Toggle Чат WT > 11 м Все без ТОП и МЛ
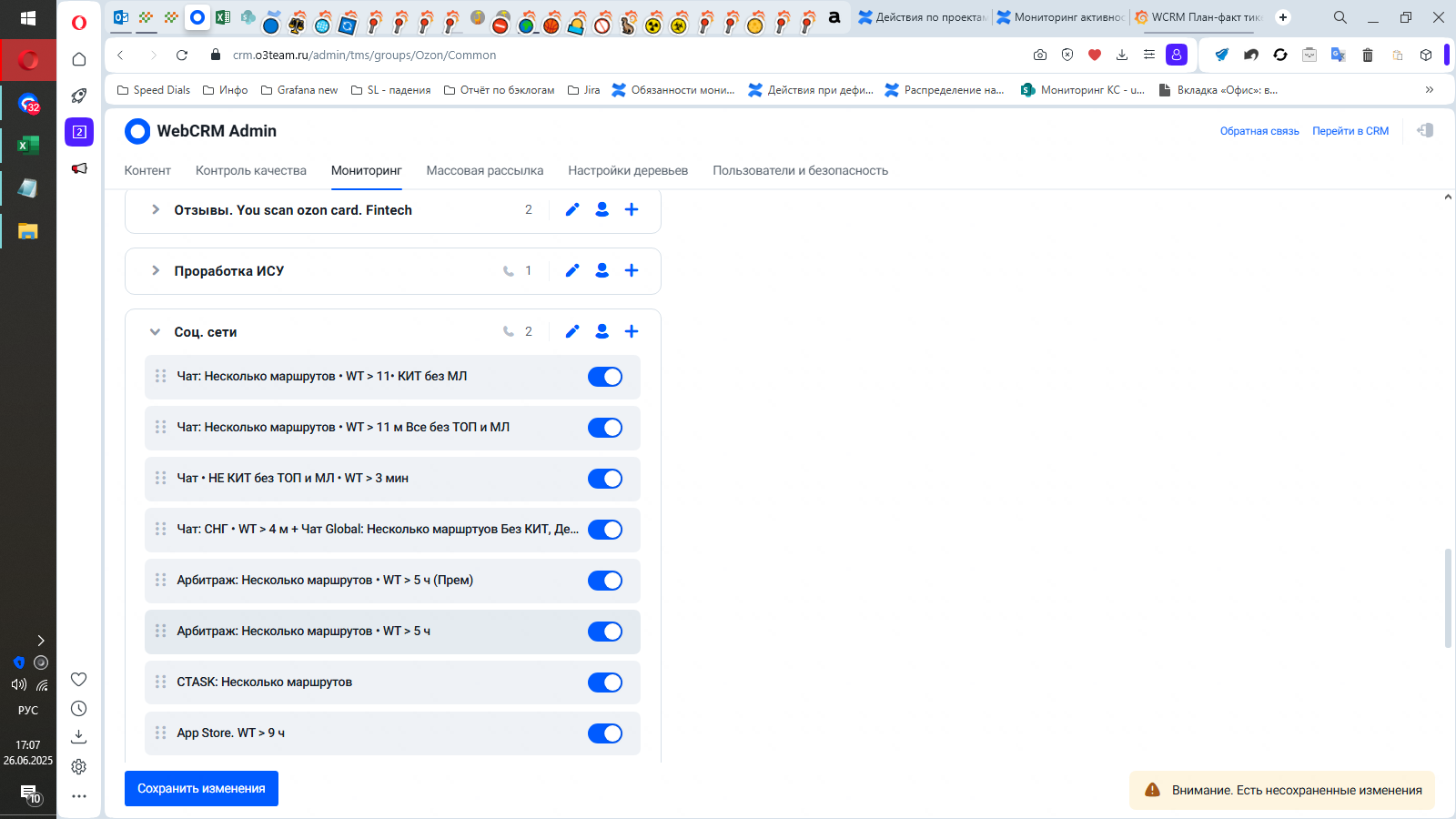 click(605, 428)
